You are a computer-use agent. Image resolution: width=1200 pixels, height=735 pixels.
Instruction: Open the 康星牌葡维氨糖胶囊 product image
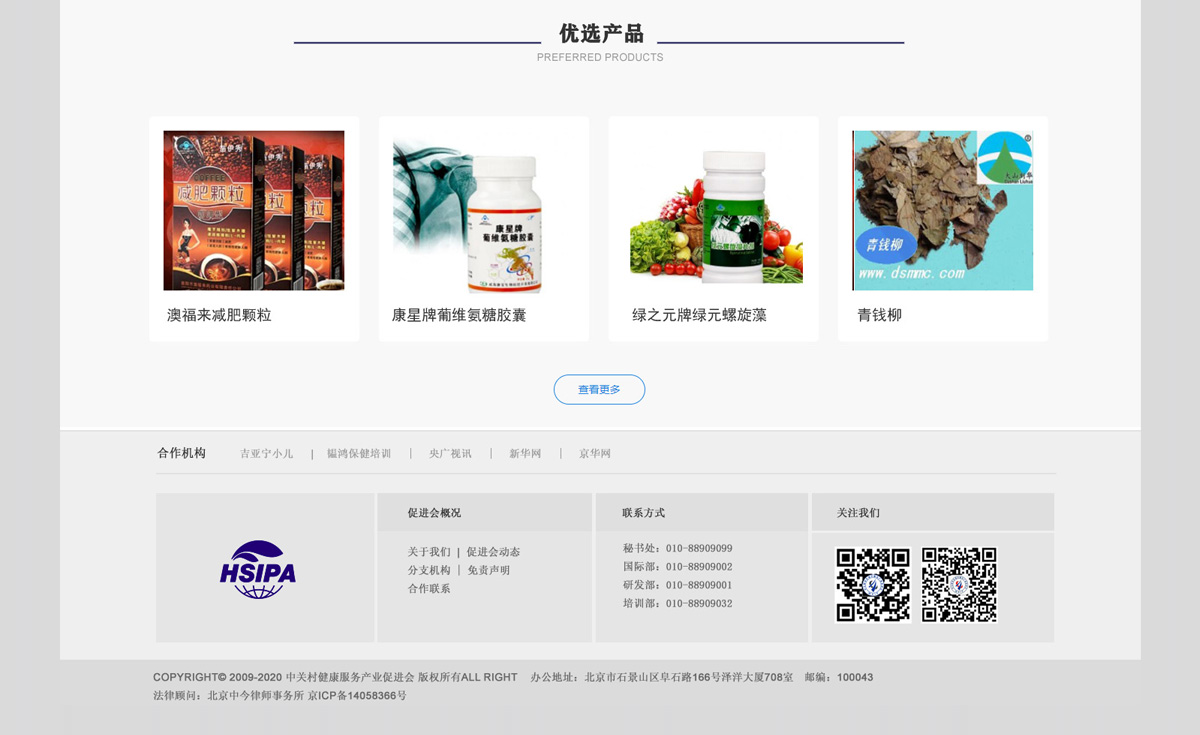pyautogui.click(x=468, y=212)
